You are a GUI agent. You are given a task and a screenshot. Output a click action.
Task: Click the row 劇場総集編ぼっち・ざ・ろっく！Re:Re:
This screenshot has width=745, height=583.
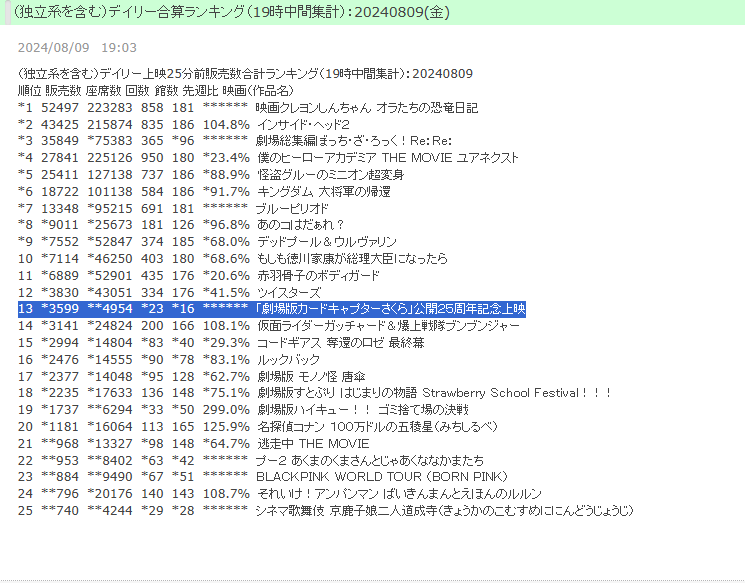pos(235,141)
